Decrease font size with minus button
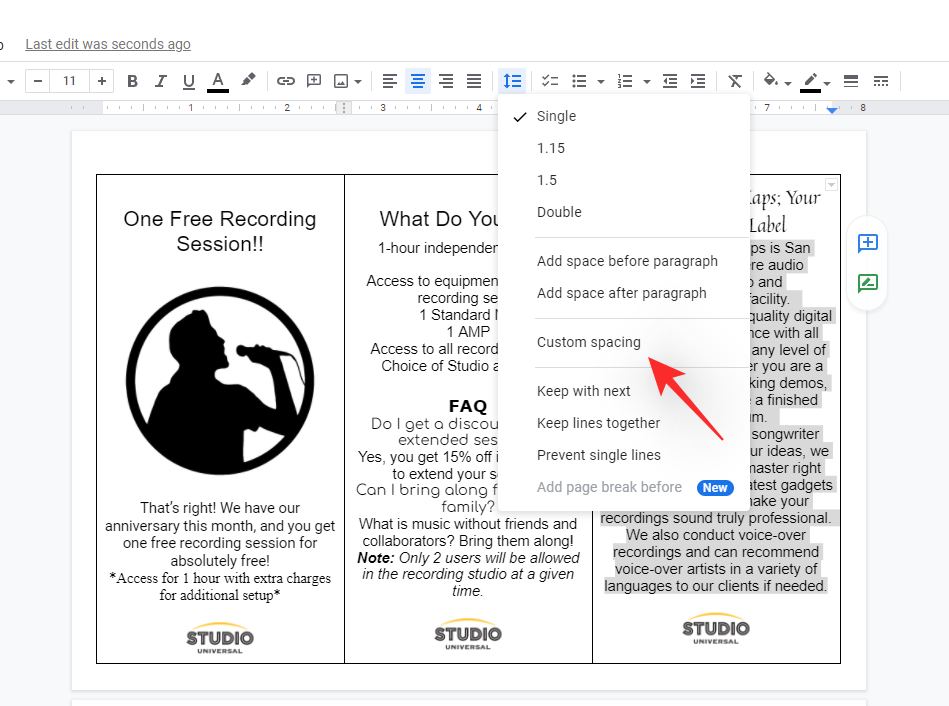 [38, 81]
